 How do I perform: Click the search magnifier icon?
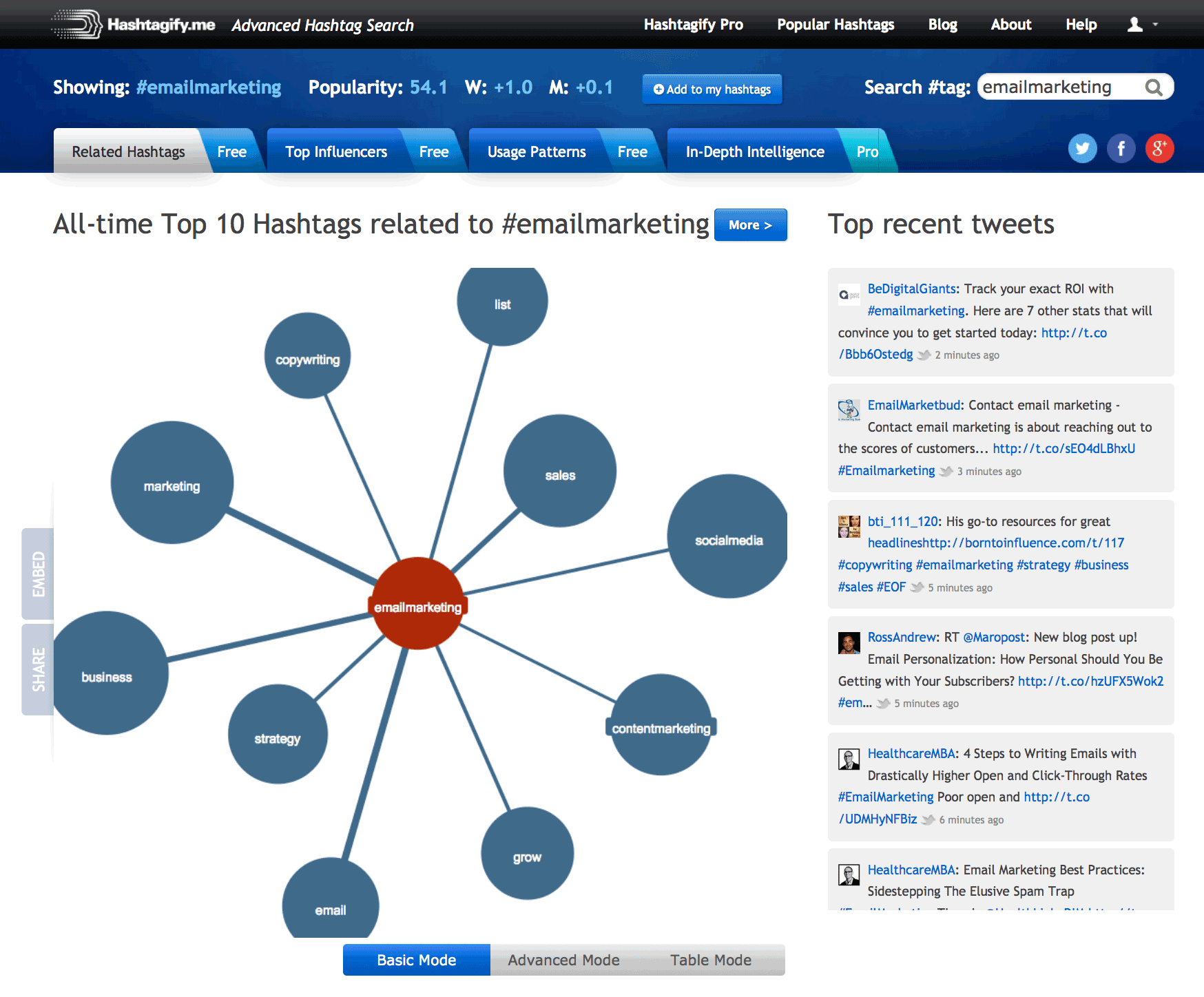pos(1154,87)
